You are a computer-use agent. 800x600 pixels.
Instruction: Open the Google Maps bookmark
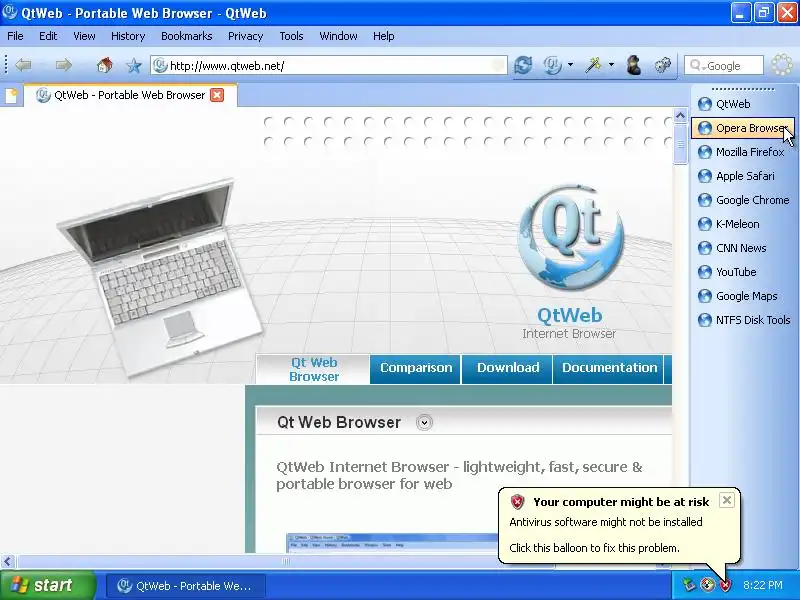pos(737,296)
